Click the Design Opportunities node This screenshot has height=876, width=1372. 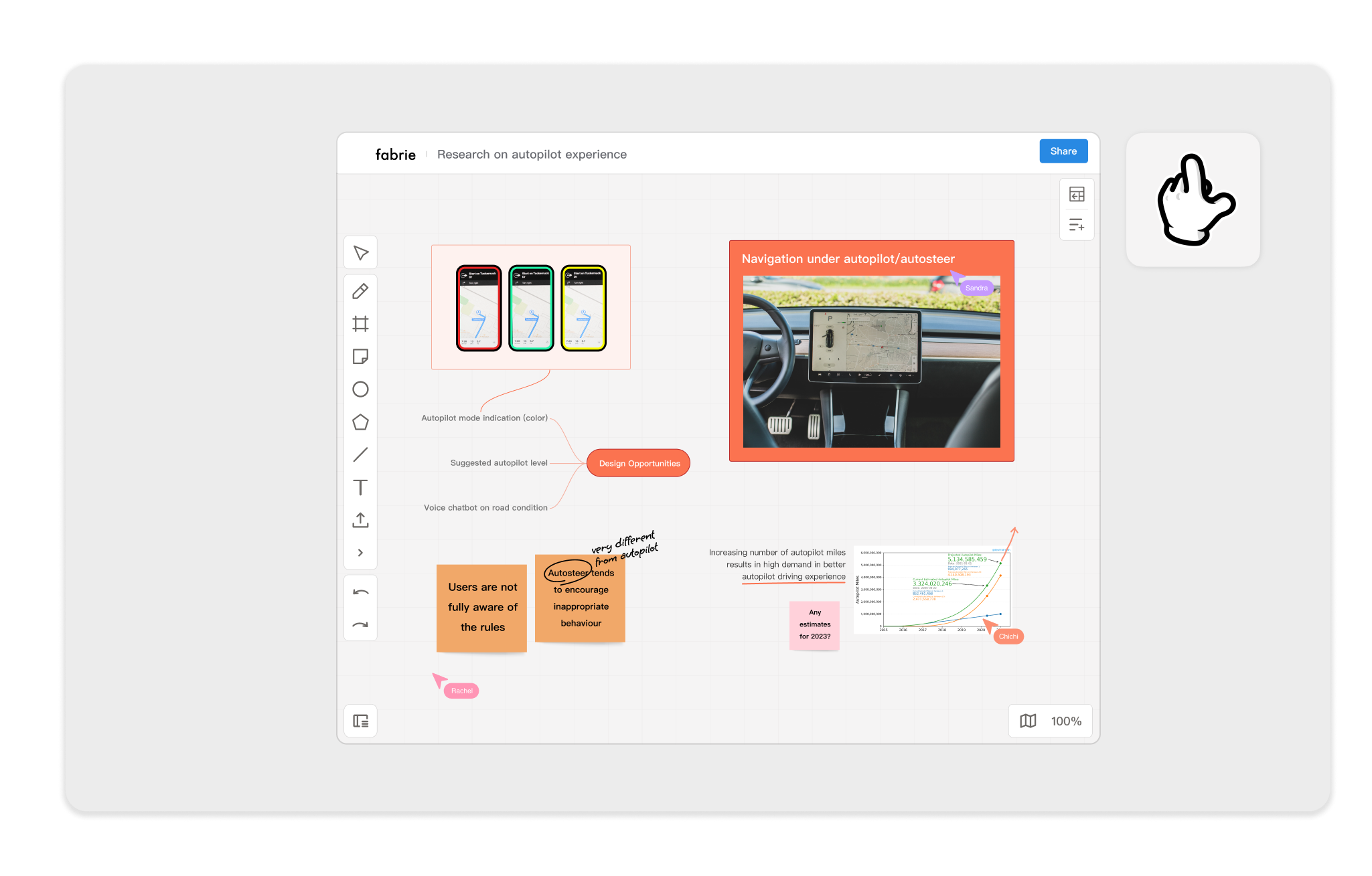click(x=638, y=463)
